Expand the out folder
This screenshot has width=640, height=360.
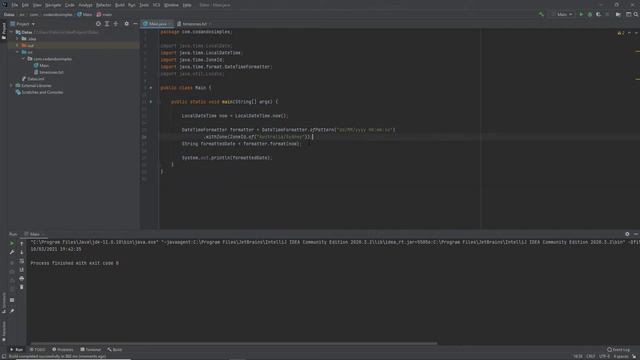18,45
